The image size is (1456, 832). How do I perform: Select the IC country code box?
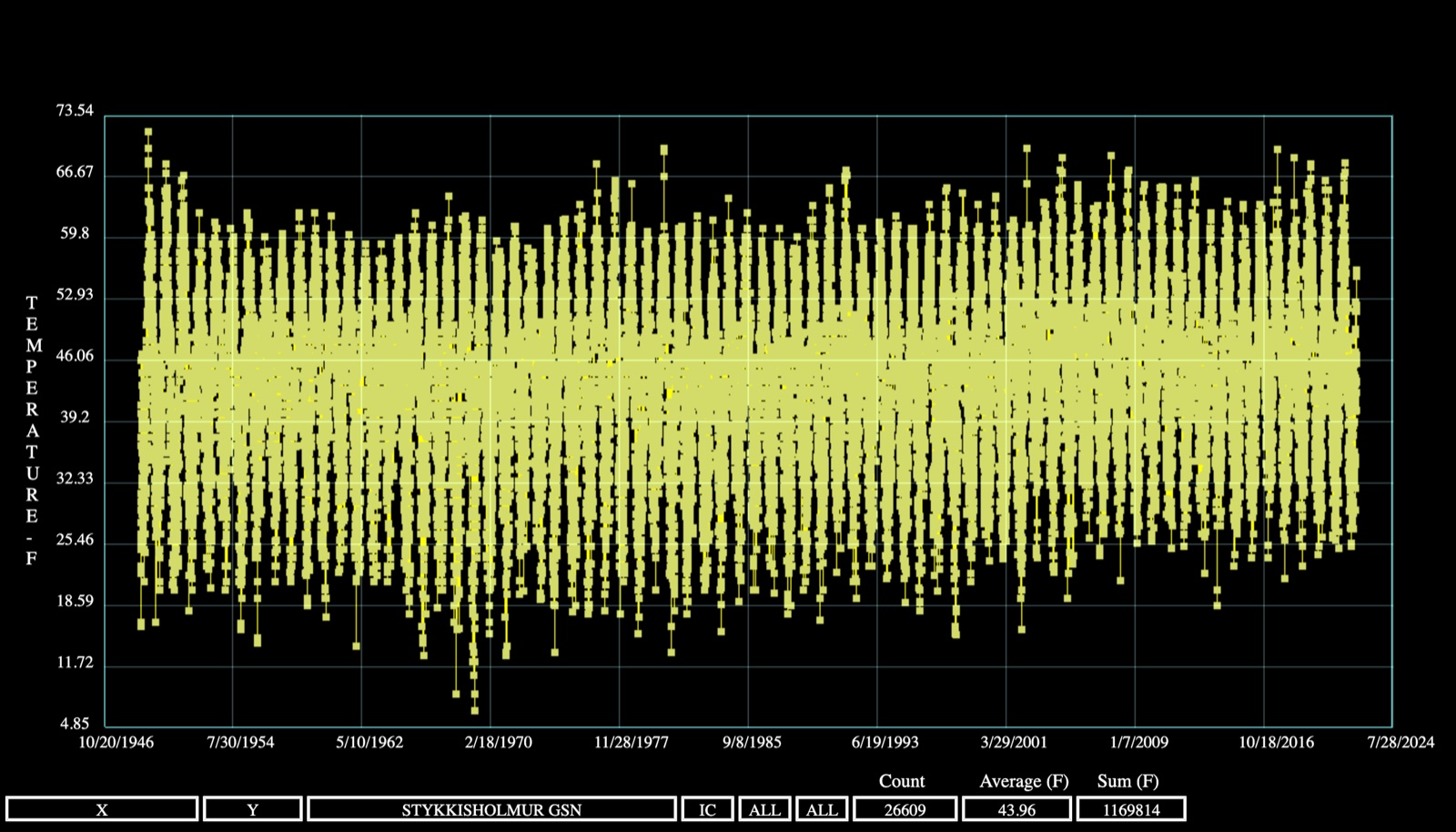[x=707, y=809]
